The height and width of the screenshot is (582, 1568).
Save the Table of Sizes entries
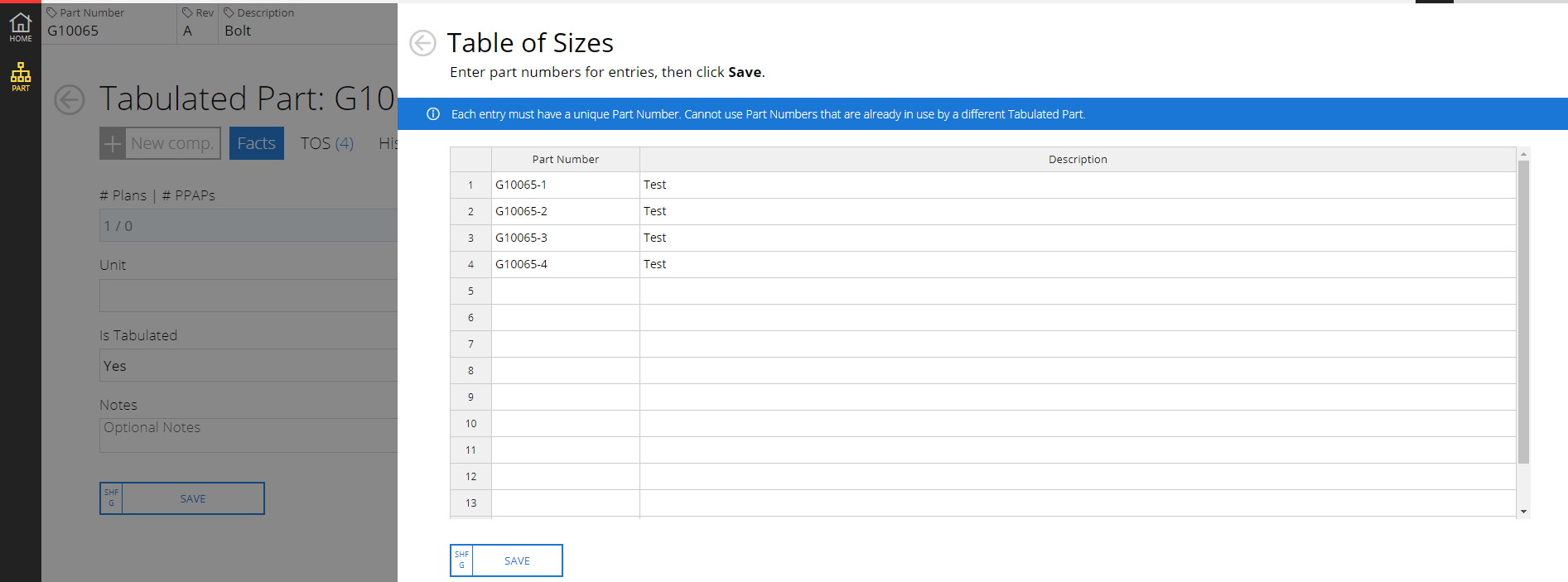pyautogui.click(x=506, y=560)
